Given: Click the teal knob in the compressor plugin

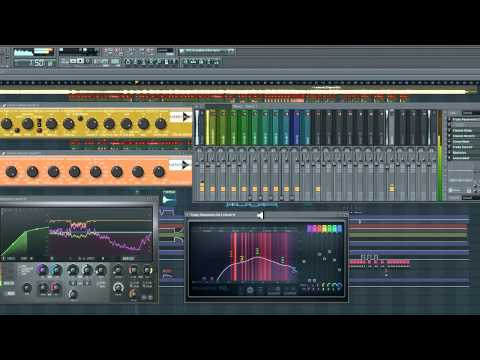Looking at the screenshot, I should [56, 270].
